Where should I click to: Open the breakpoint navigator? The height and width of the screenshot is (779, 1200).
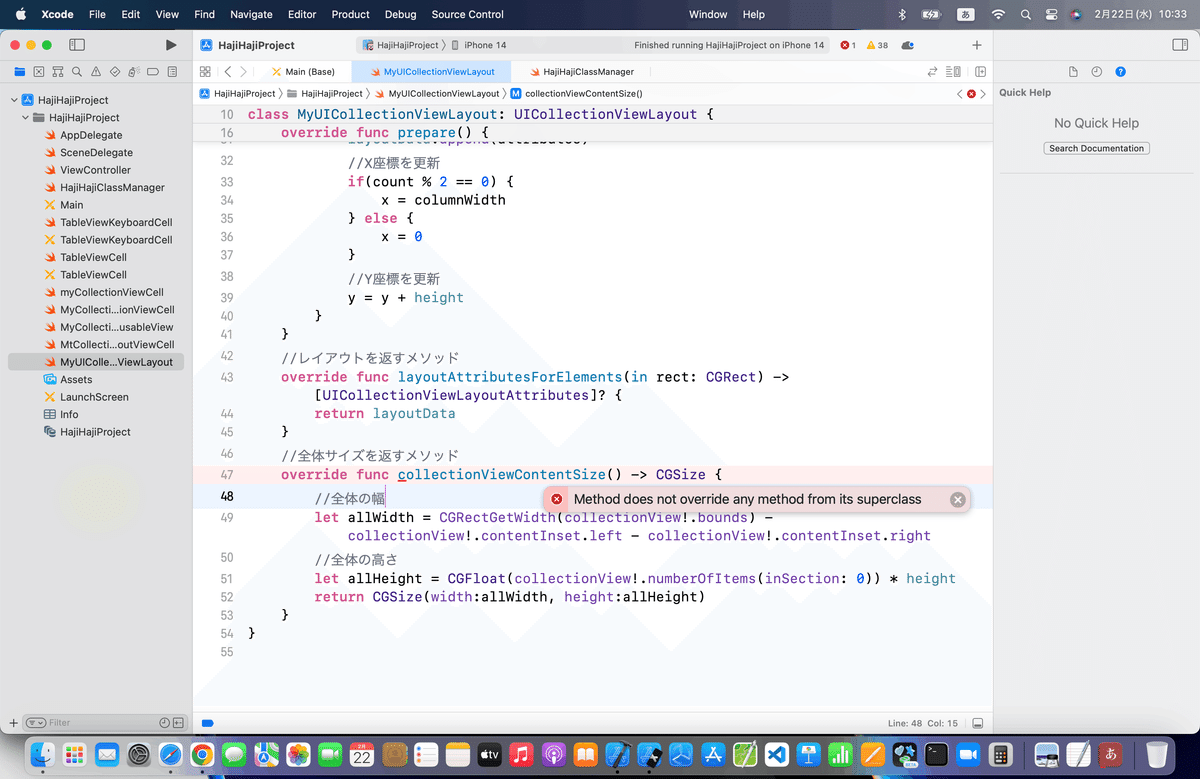[x=154, y=72]
